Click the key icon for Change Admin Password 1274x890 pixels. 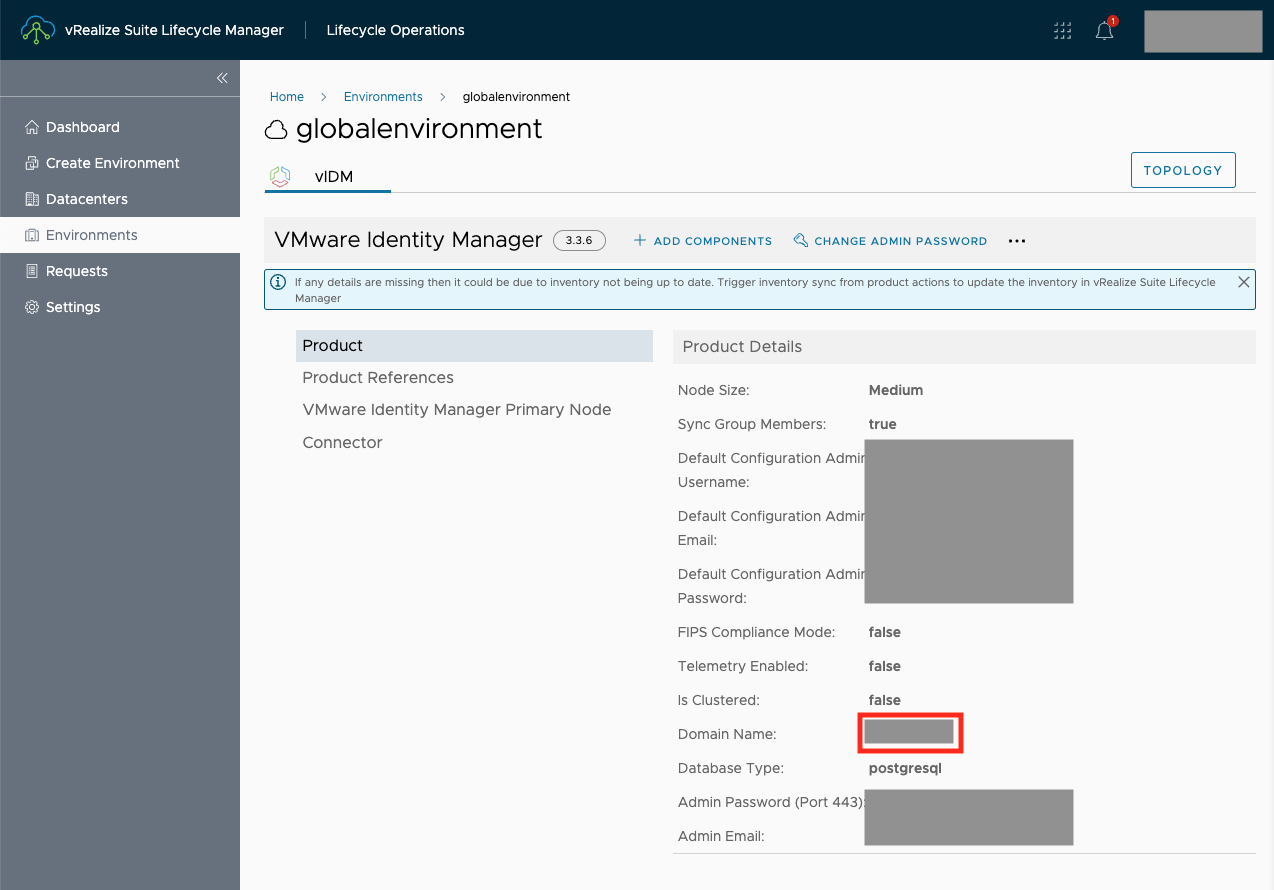point(800,240)
